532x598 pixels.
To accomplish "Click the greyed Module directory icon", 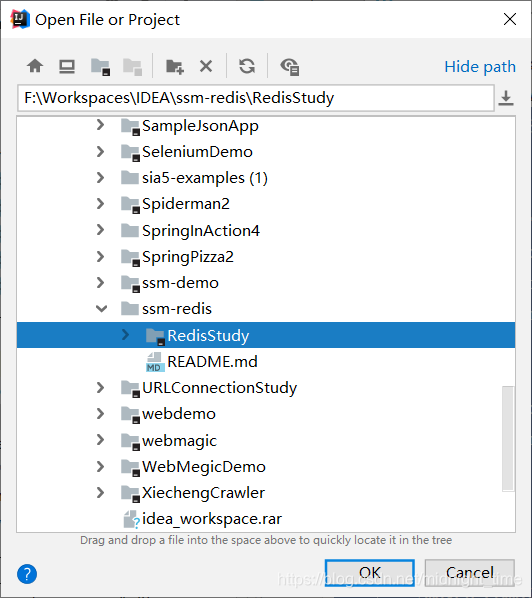I will click(132, 67).
